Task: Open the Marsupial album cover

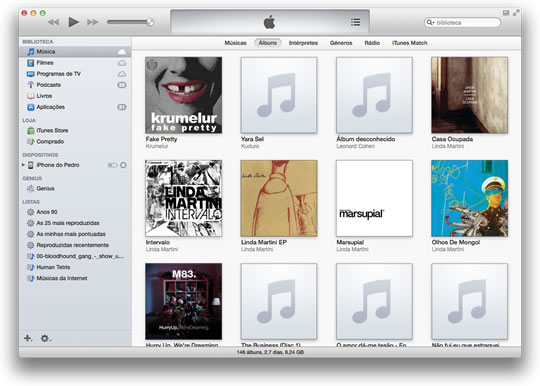Action: (374, 198)
